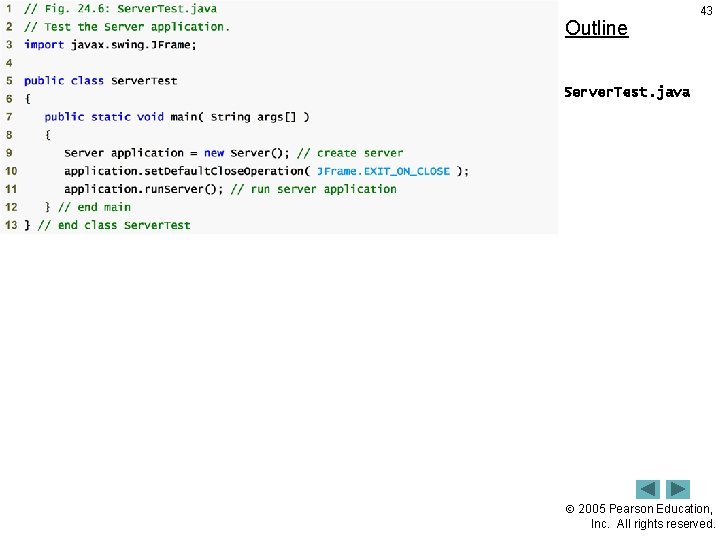This screenshot has height=540, width=720.
Task: Select the '© 2005 Pearson Education' copyright text
Action: click(x=639, y=509)
